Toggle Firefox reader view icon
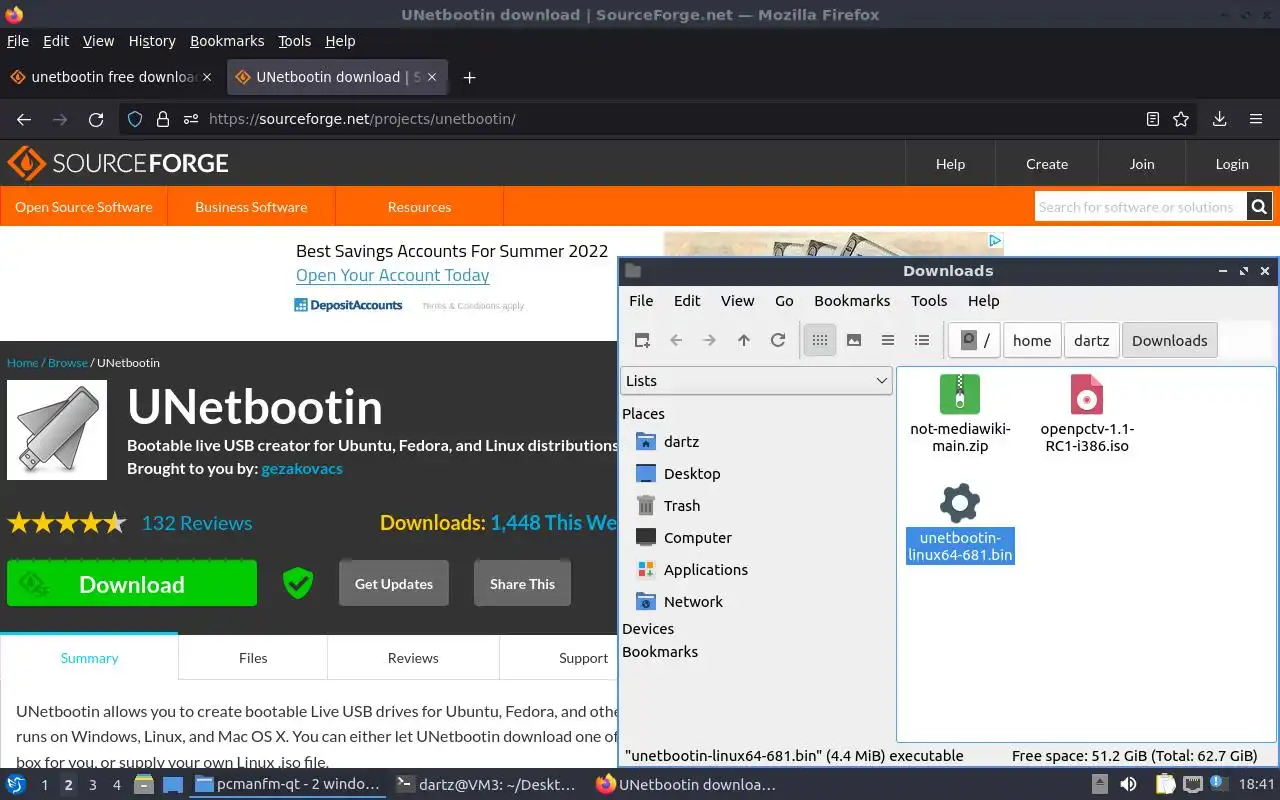1280x800 pixels. (x=1153, y=119)
